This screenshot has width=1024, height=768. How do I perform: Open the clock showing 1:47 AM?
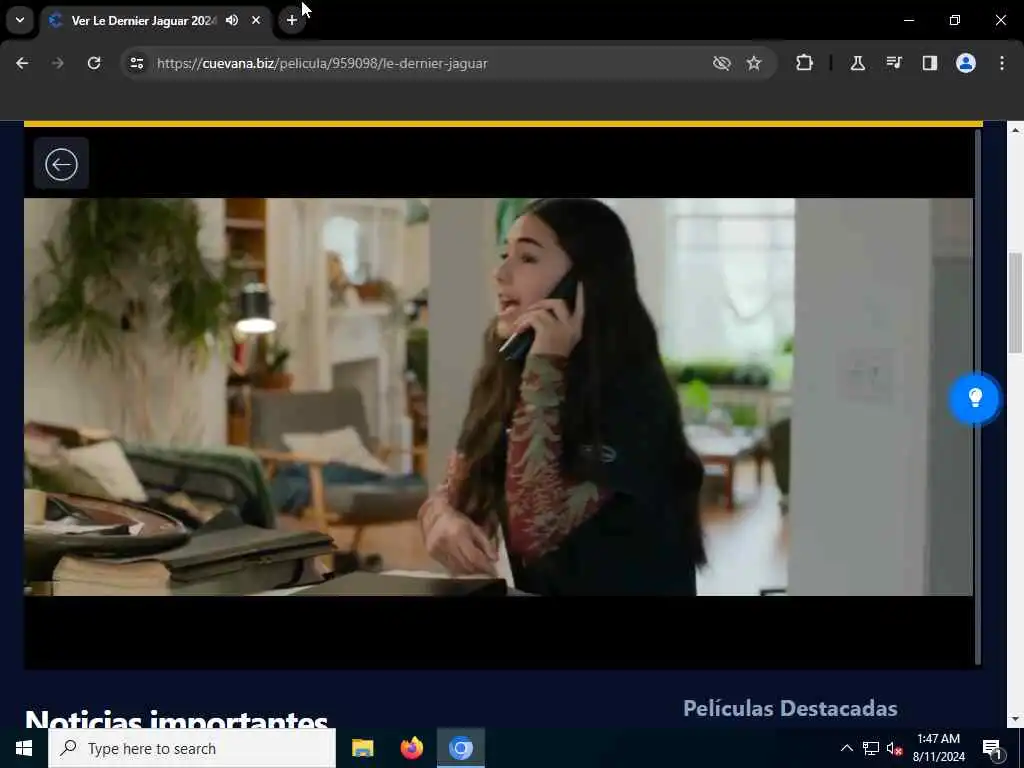[938, 748]
